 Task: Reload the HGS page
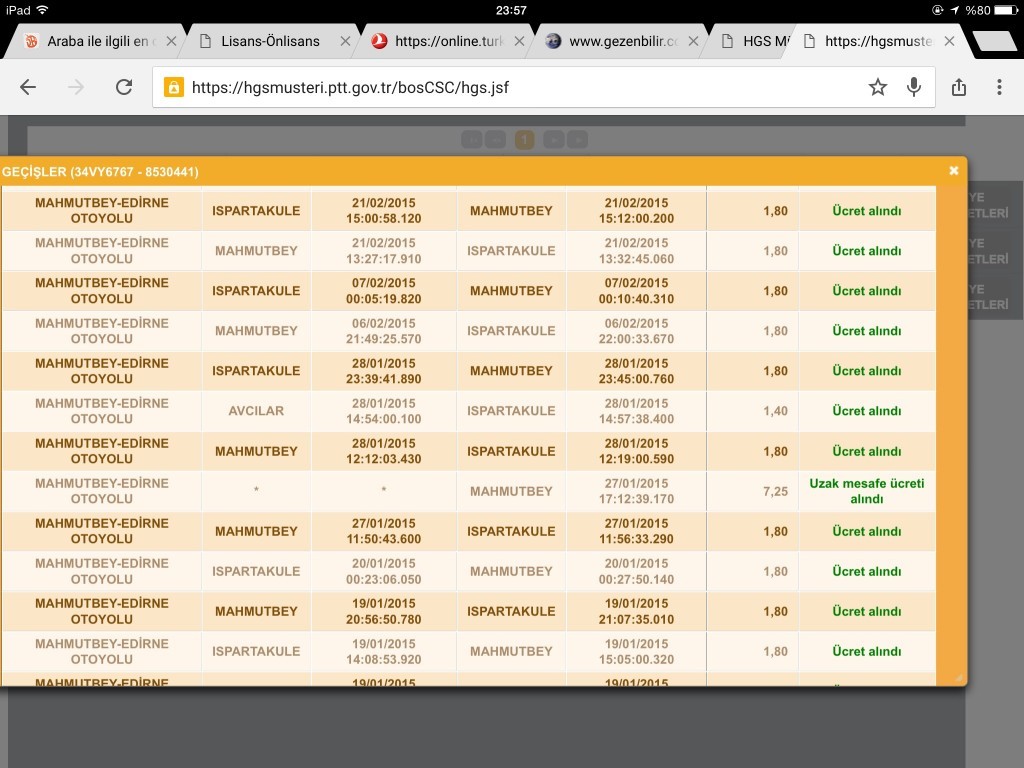124,87
